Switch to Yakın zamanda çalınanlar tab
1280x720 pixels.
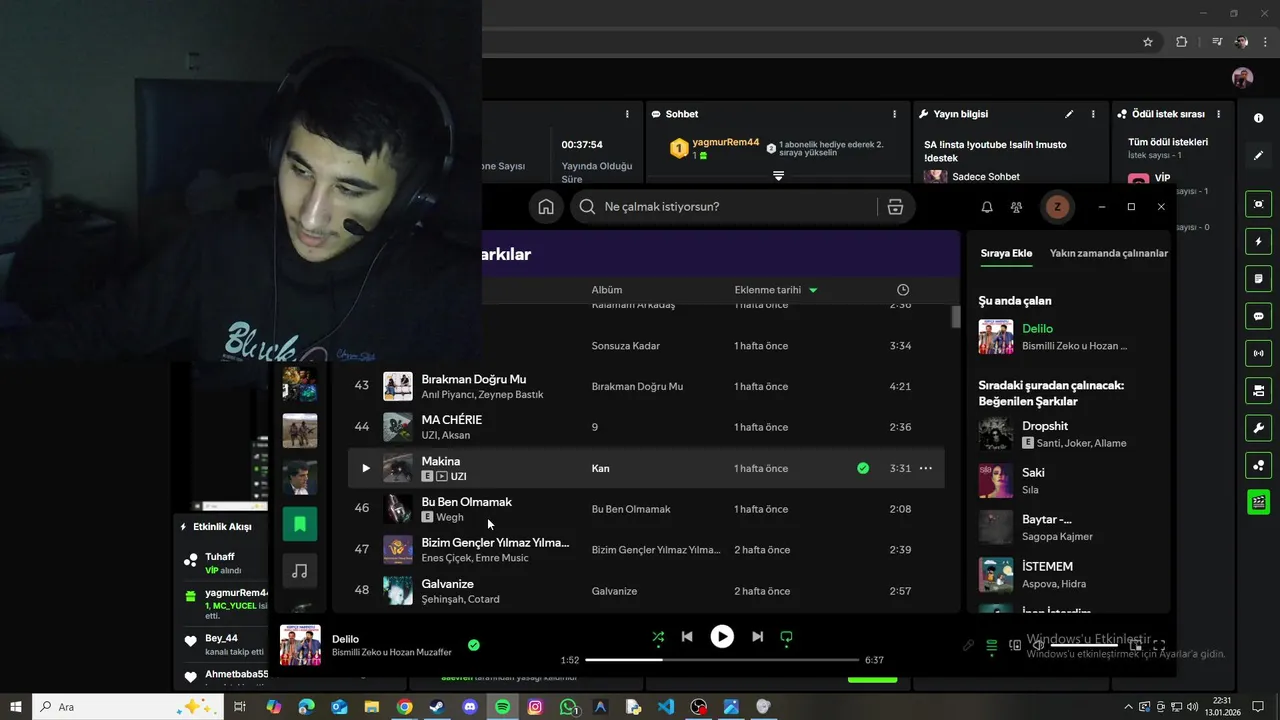click(x=1109, y=254)
